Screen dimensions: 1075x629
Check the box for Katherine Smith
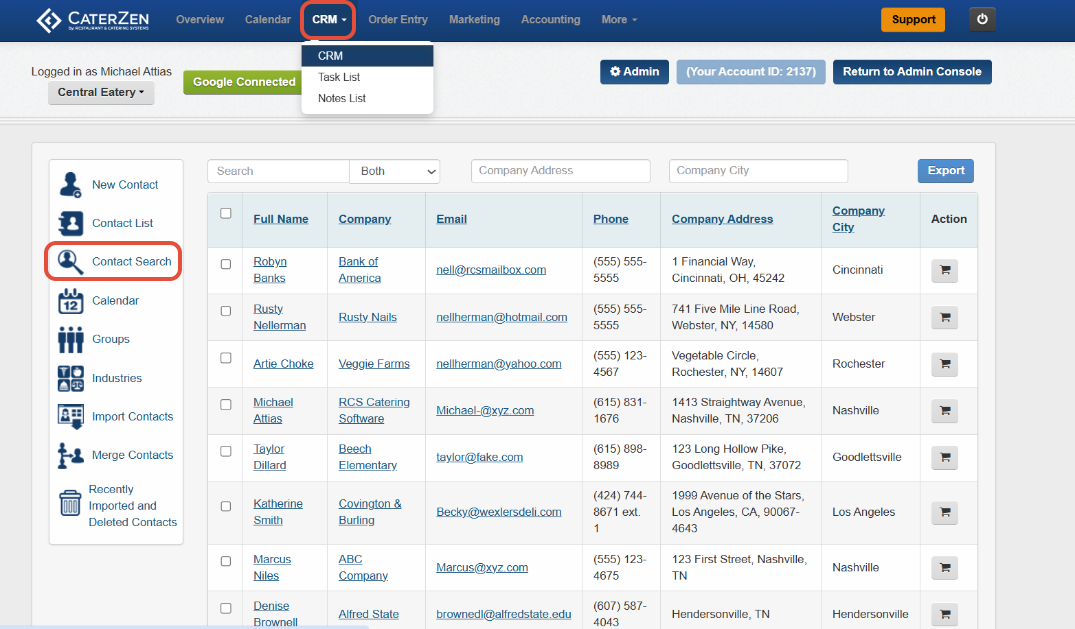coord(226,506)
